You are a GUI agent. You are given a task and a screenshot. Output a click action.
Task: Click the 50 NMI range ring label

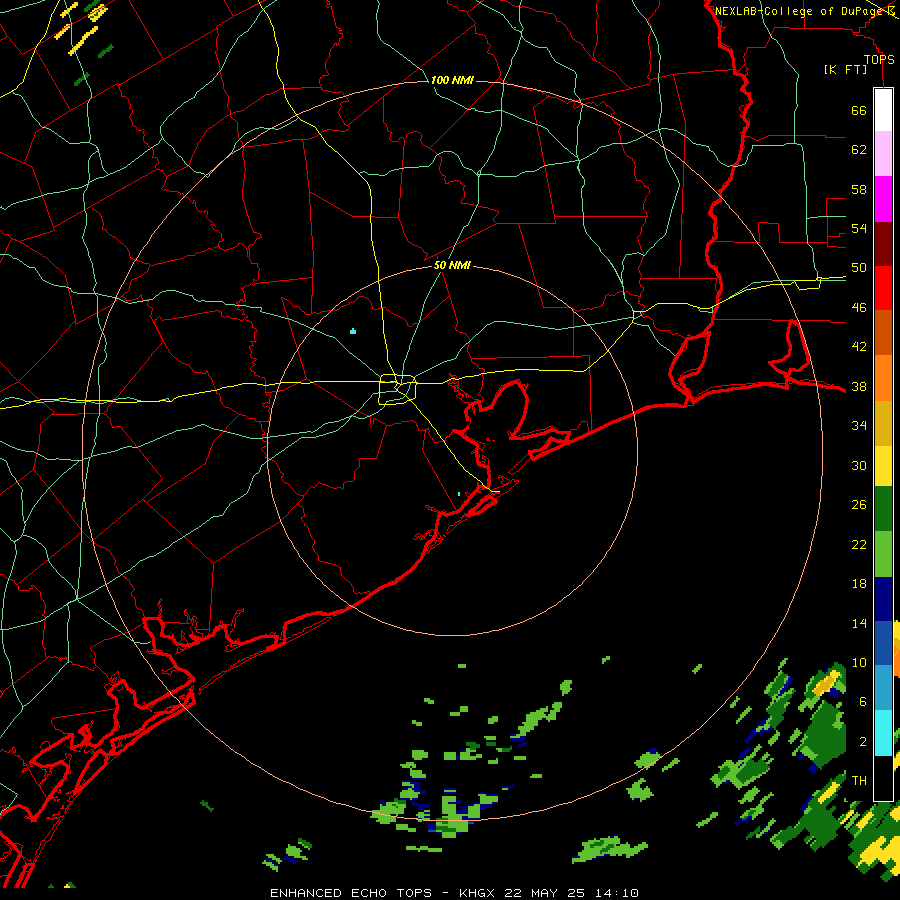click(452, 265)
